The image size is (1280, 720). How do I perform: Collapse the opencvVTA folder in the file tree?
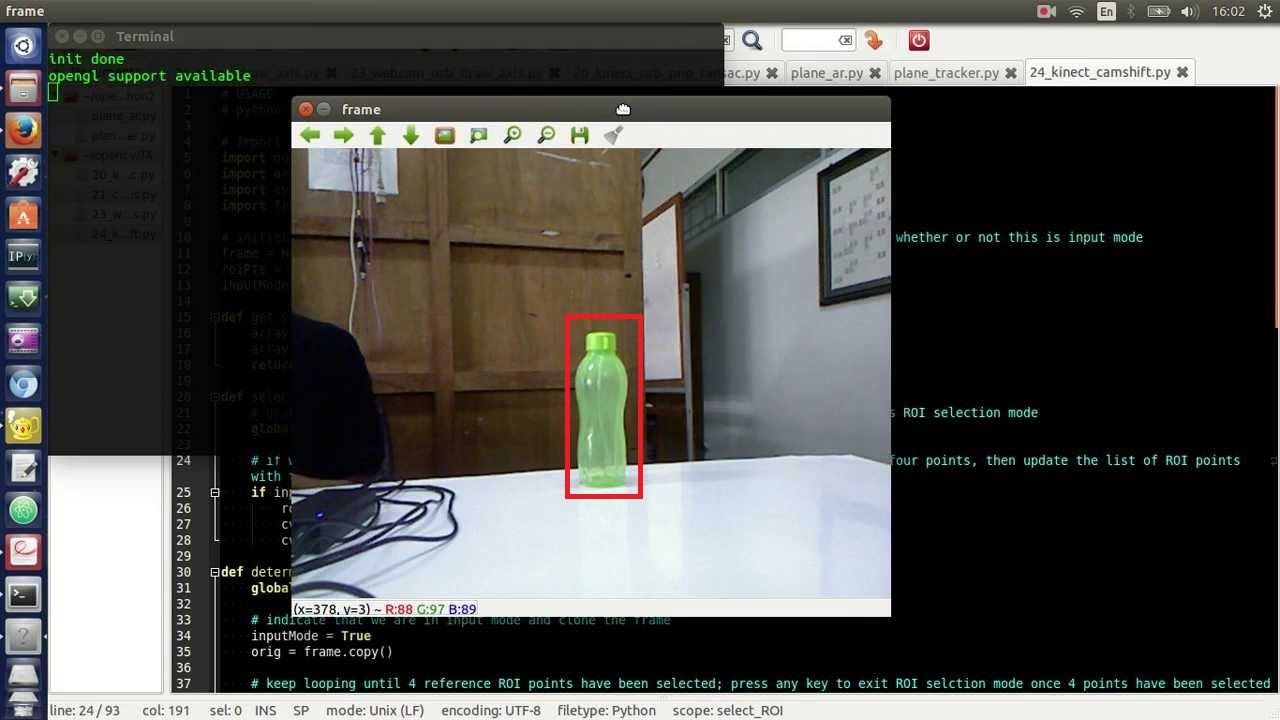tap(56, 155)
